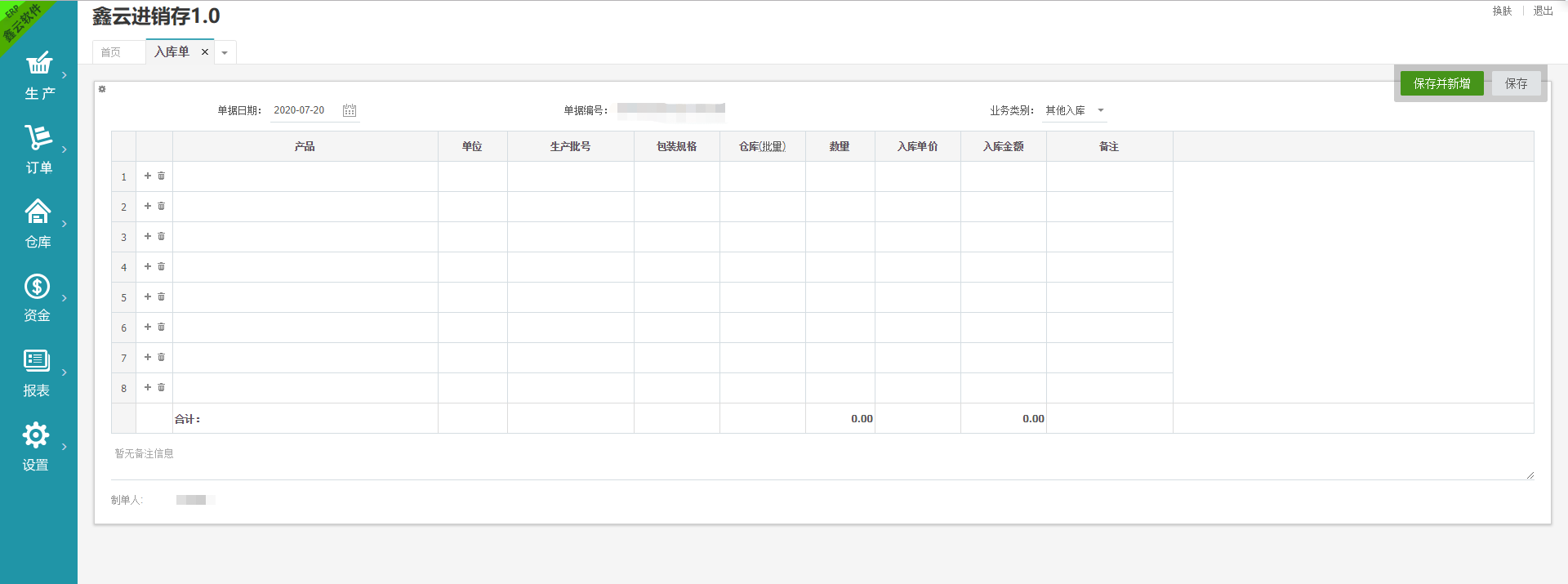Viewport: 1568px width, 584px height.
Task: Click the calendar icon beside 单据日期
Action: [350, 110]
